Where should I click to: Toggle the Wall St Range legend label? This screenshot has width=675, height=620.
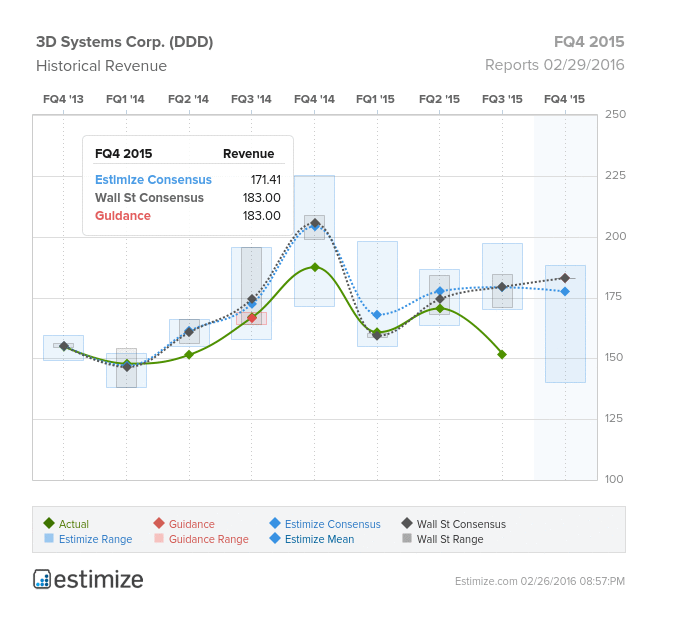(450, 539)
